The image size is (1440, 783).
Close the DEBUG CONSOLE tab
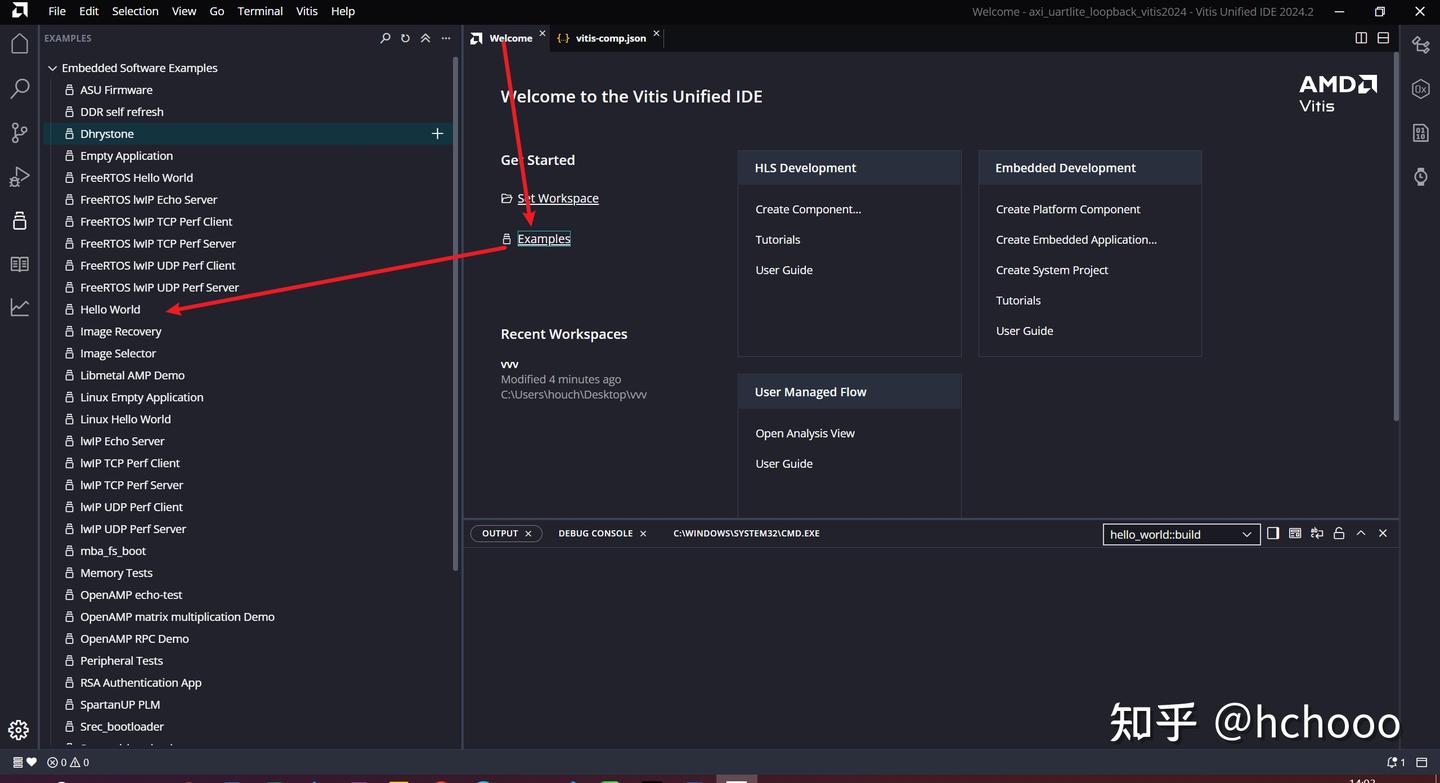pyautogui.click(x=643, y=533)
